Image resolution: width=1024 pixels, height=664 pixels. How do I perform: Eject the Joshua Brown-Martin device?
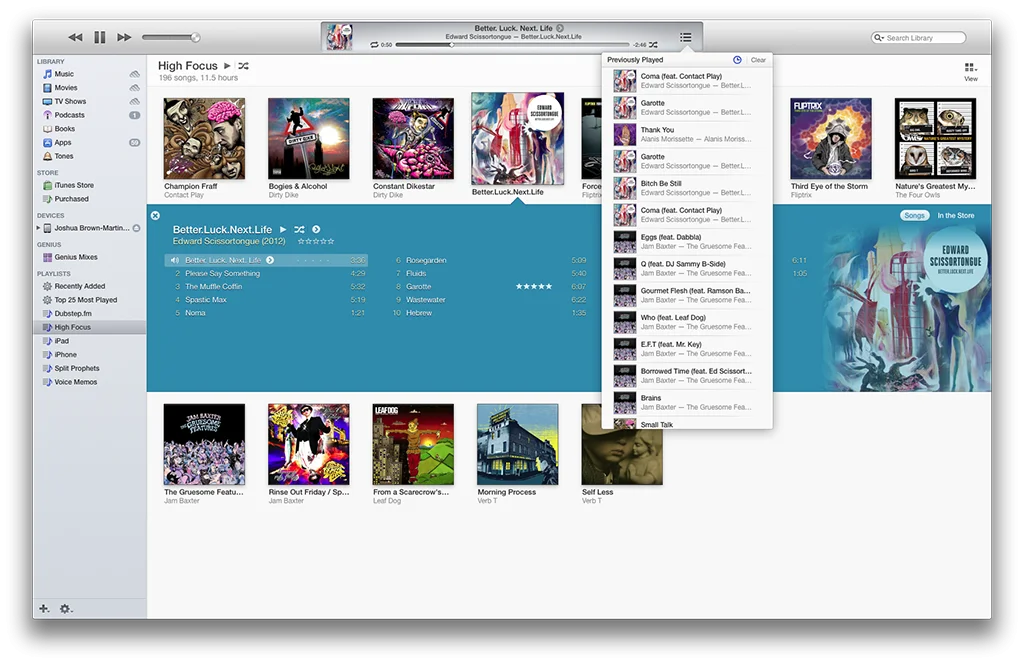pos(136,228)
